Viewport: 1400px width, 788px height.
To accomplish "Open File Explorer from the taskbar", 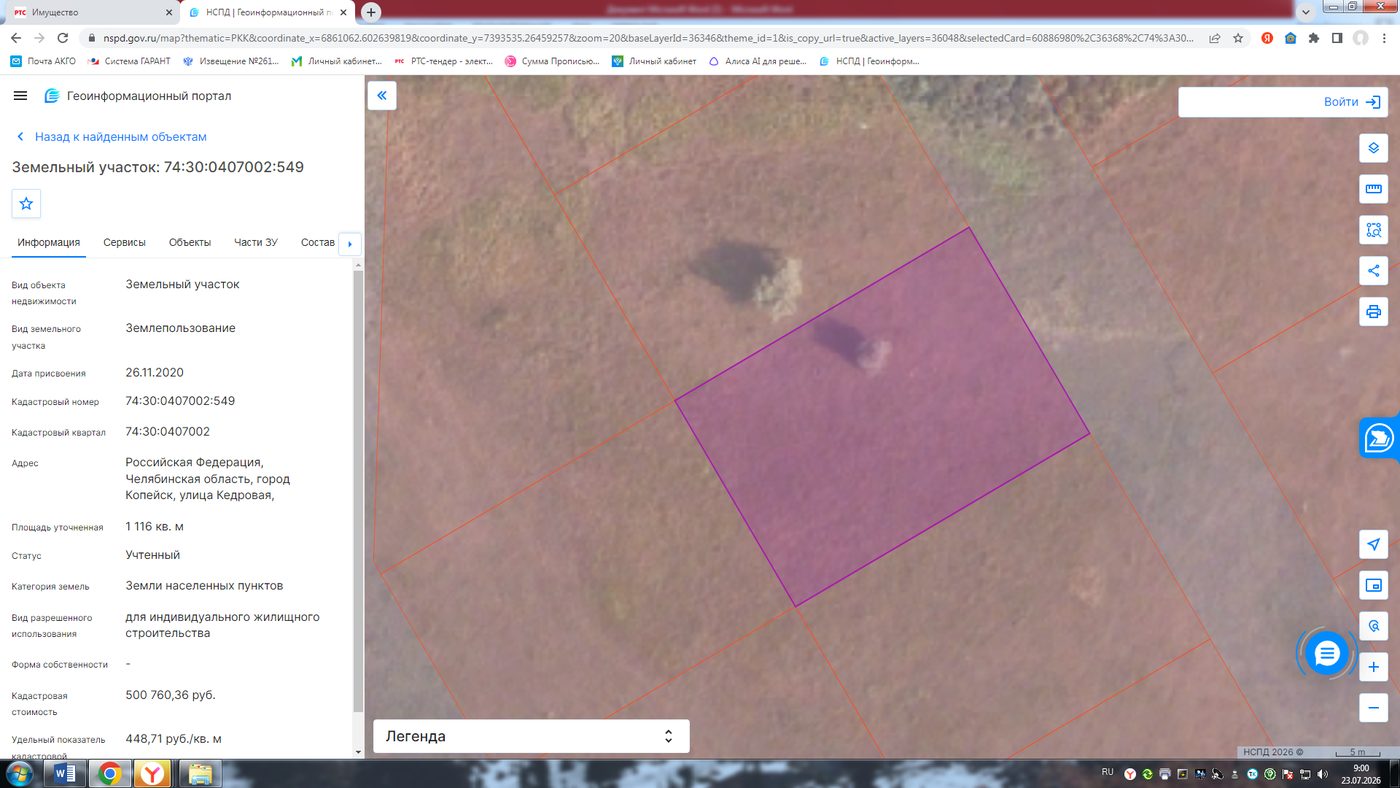I will click(199, 774).
